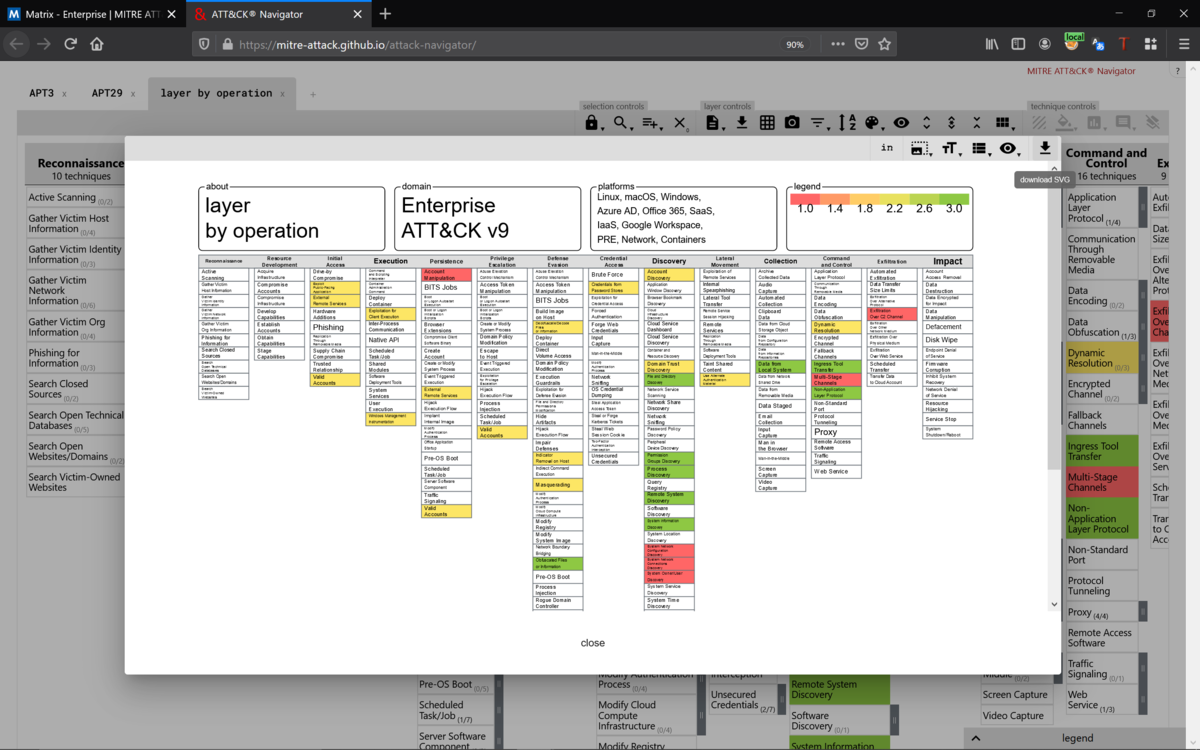
Task: Click the export to Excel grid icon
Action: click(767, 123)
